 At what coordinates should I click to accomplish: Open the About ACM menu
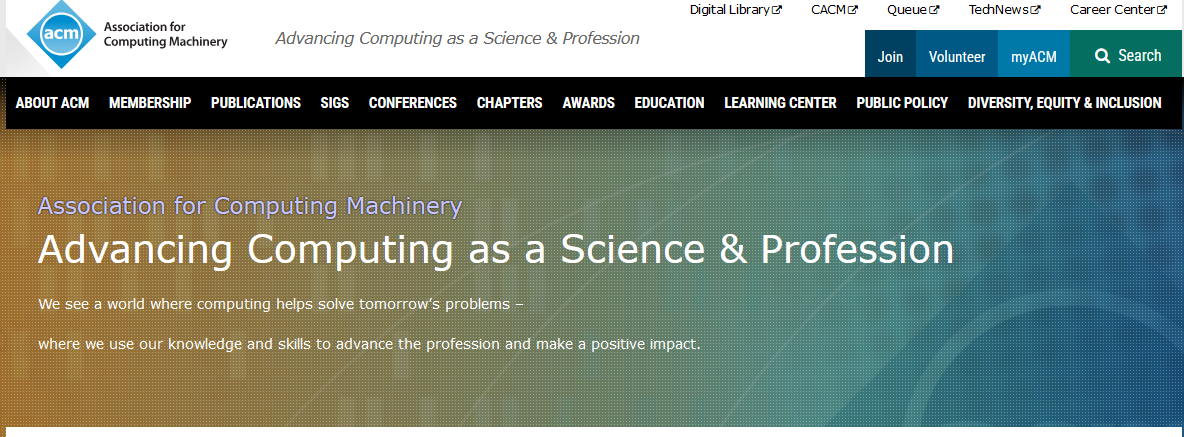click(52, 103)
